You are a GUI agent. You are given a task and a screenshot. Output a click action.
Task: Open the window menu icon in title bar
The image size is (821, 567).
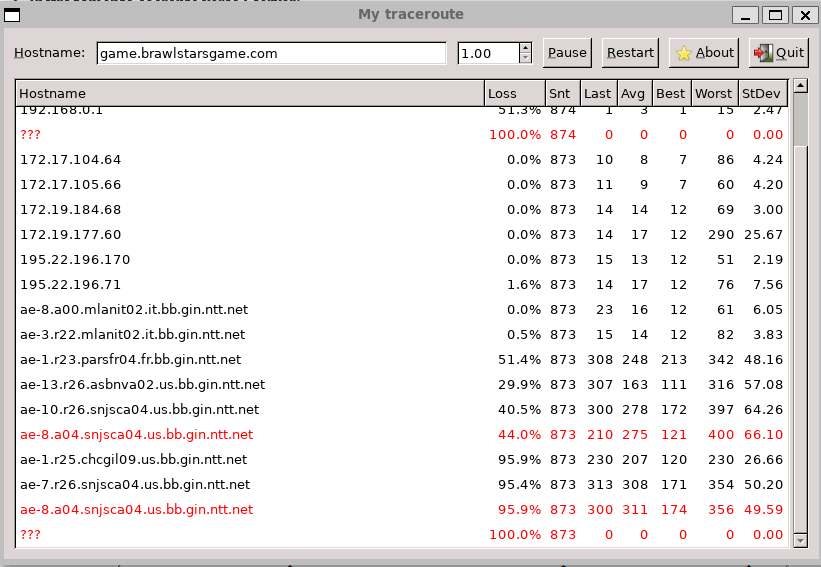12,15
